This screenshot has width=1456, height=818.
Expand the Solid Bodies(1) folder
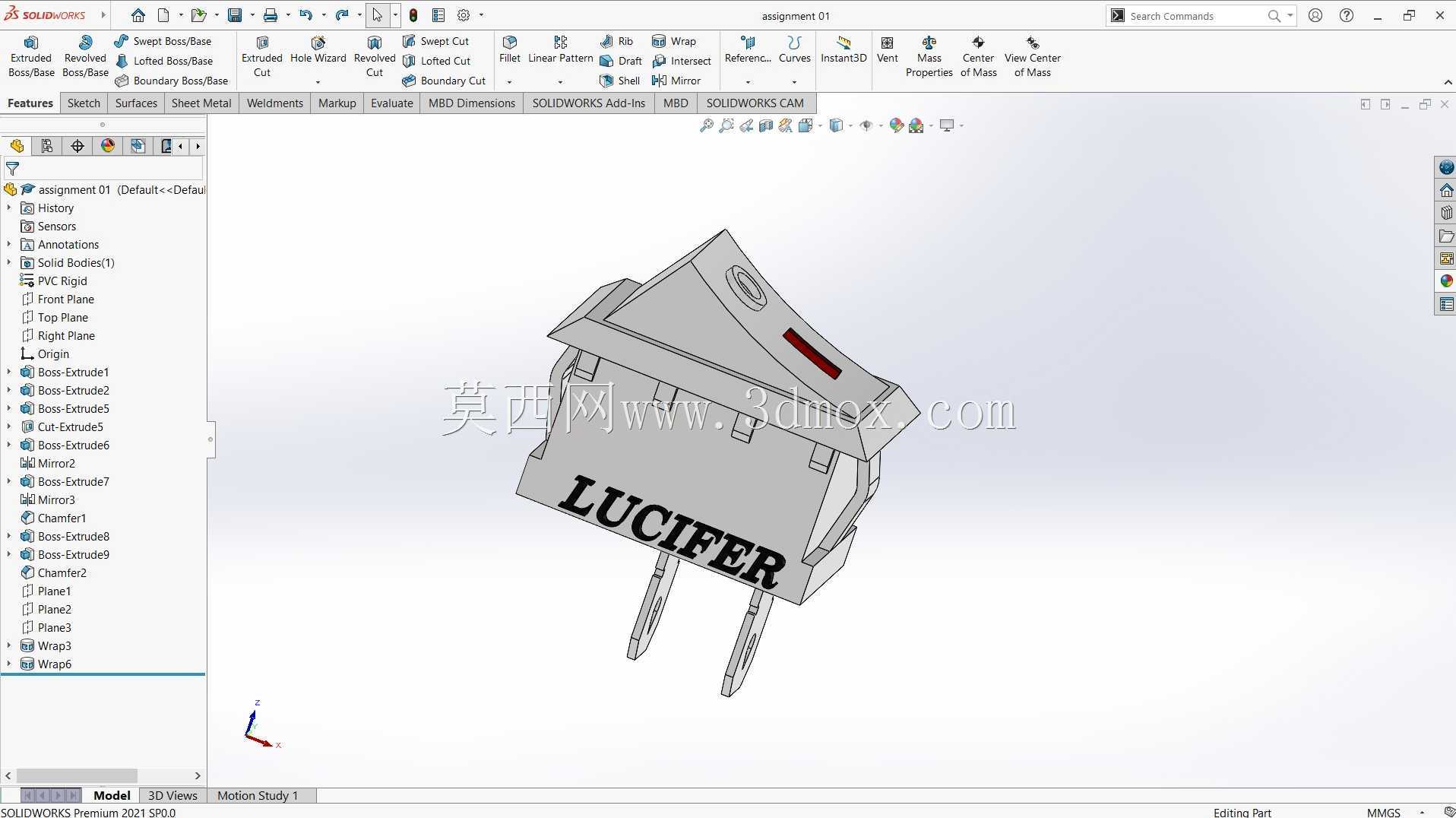9,262
